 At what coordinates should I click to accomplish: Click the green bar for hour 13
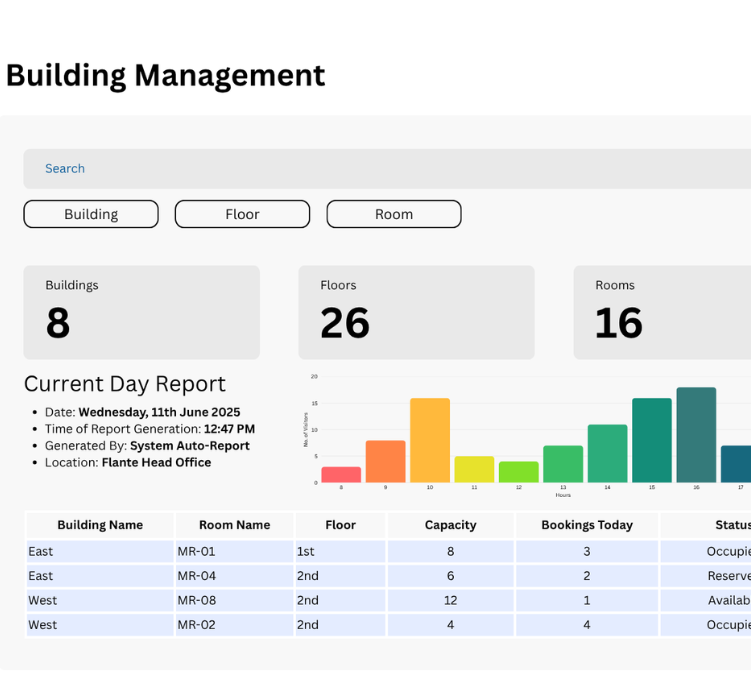563,464
